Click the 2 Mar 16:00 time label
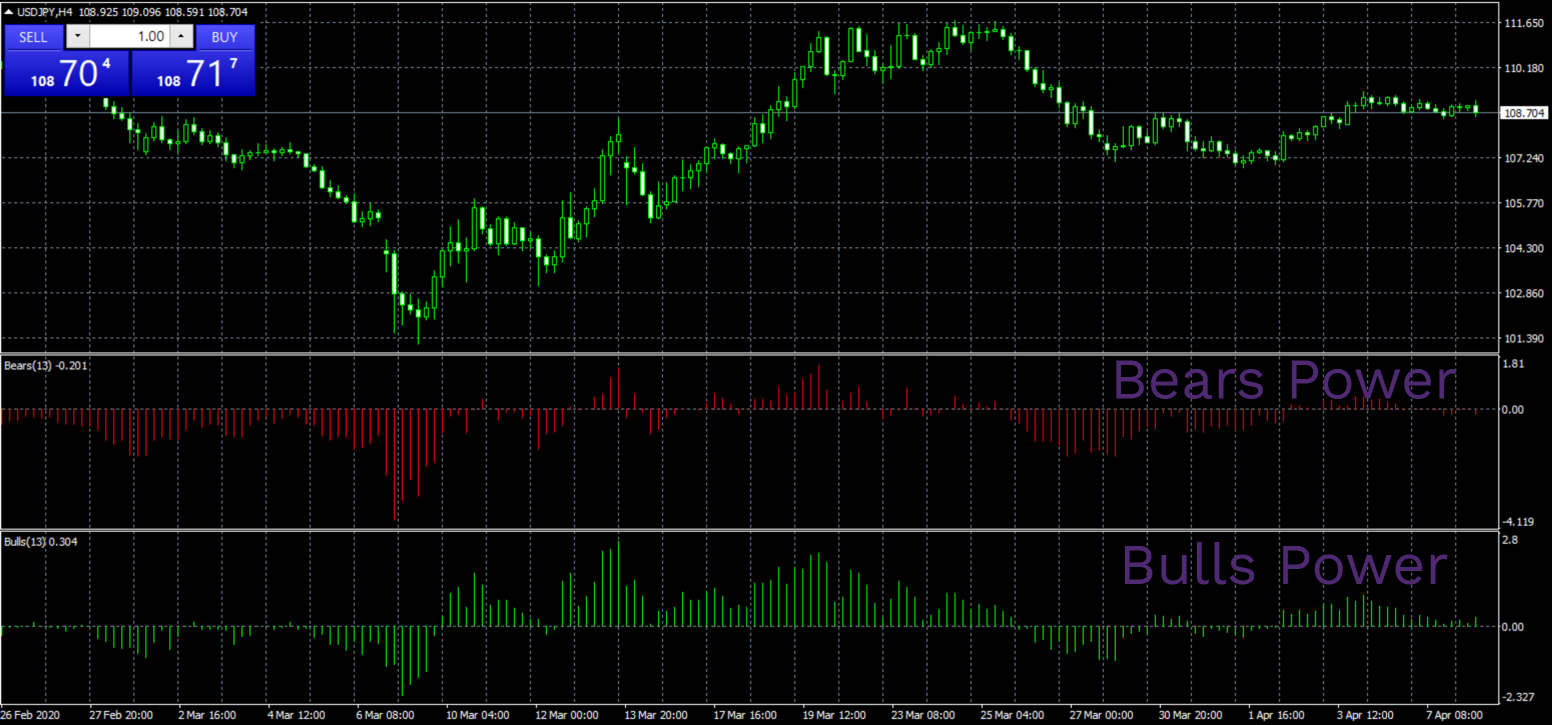 coord(207,716)
